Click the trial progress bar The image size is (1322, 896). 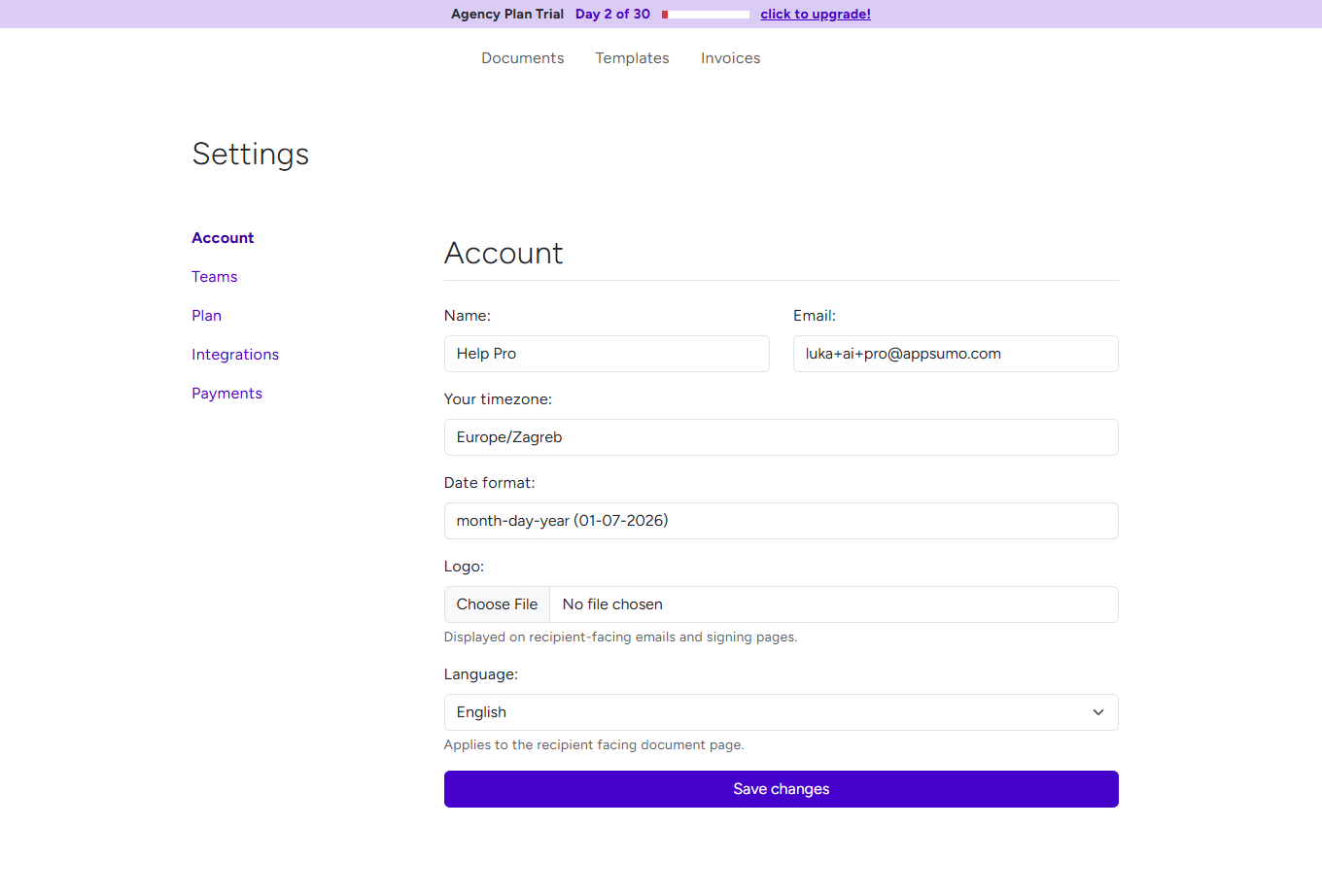705,14
